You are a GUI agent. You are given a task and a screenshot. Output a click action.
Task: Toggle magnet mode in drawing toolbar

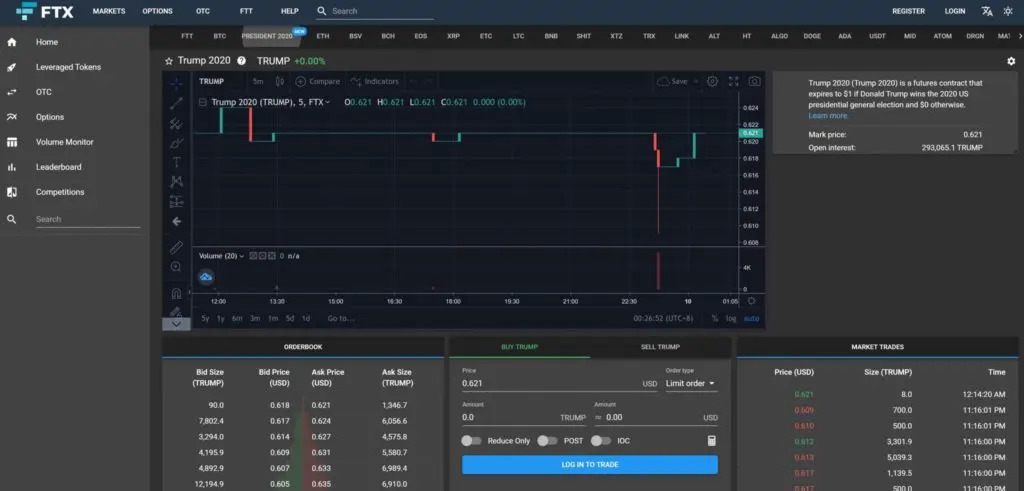176,293
